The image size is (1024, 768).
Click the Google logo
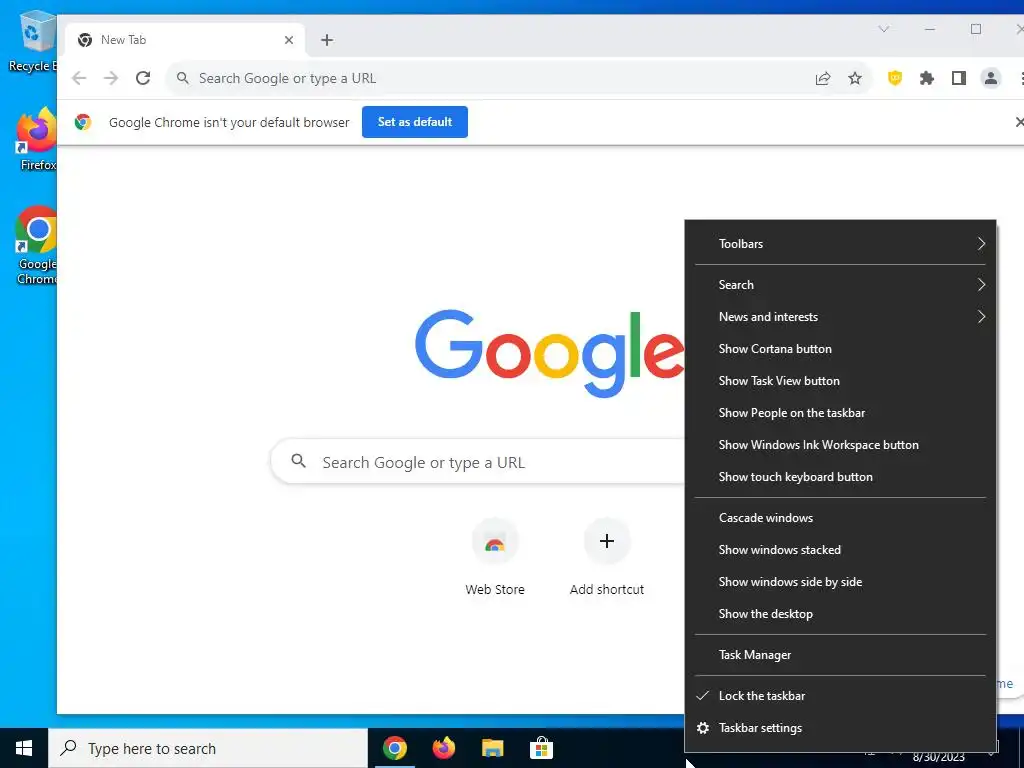(550, 353)
